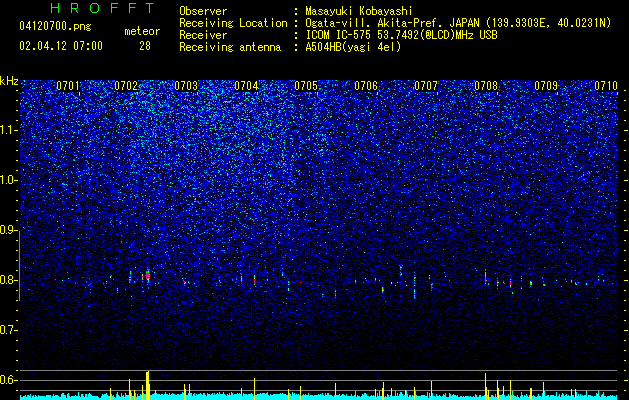Image resolution: width=629 pixels, height=400 pixels.
Task: Click the strong magenta meteor echo after 0702
Action: click(x=148, y=275)
